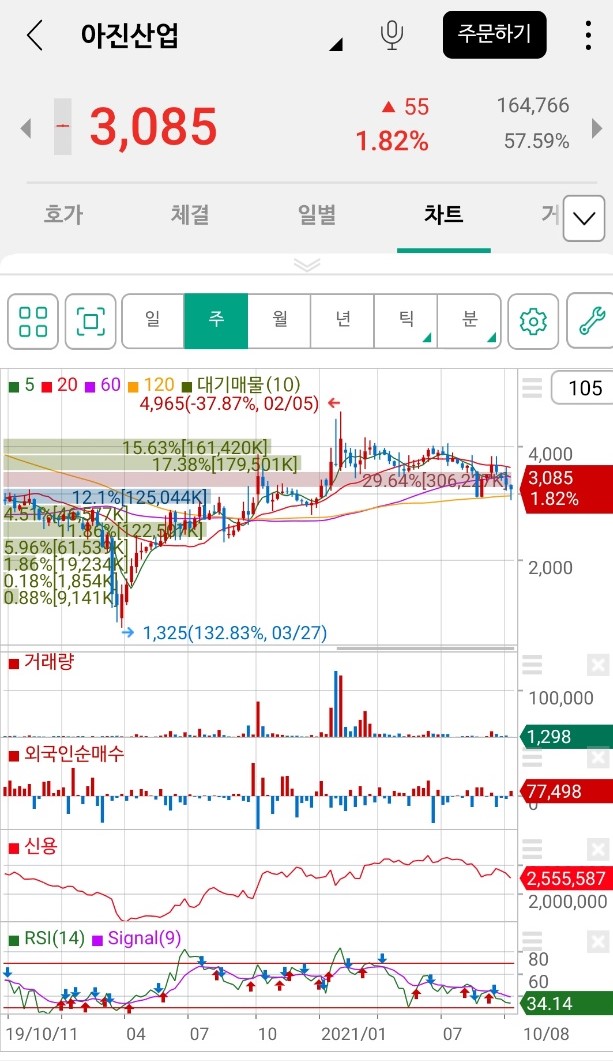Switch to the 체결 tab
Screen dimensions: 613x1061
[190, 215]
